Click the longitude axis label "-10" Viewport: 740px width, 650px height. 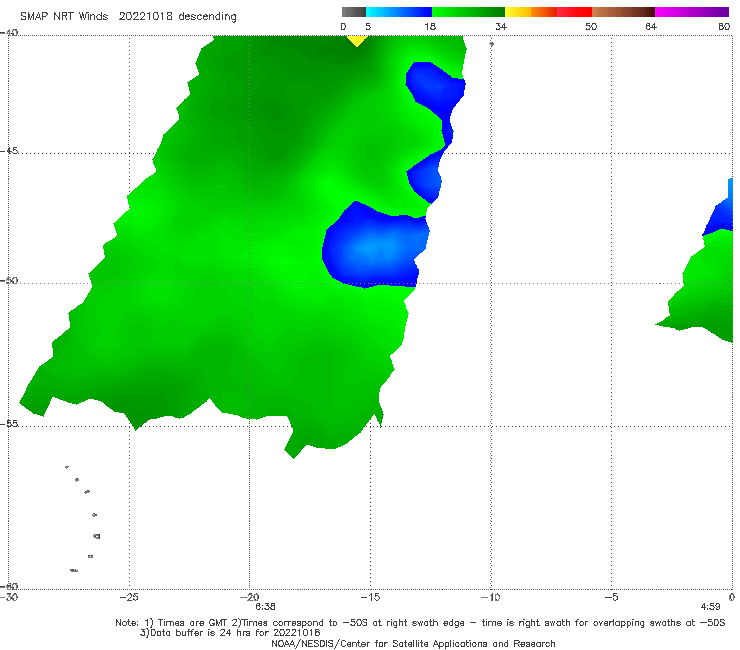[490, 597]
